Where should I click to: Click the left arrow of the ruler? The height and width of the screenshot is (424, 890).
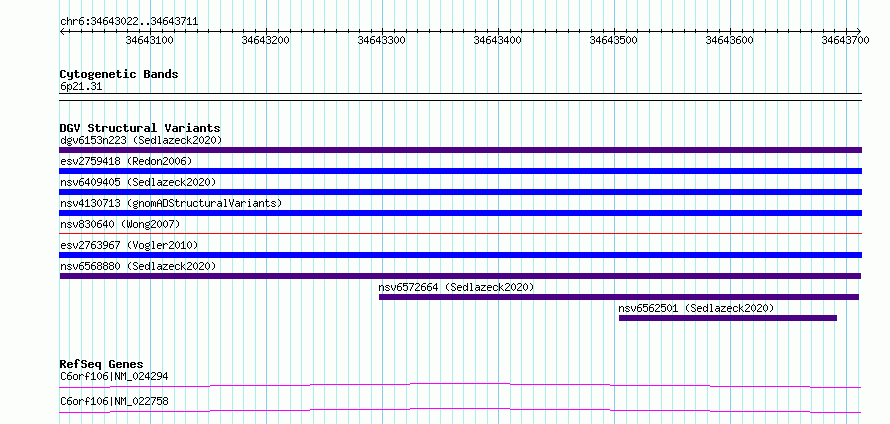click(x=62, y=31)
